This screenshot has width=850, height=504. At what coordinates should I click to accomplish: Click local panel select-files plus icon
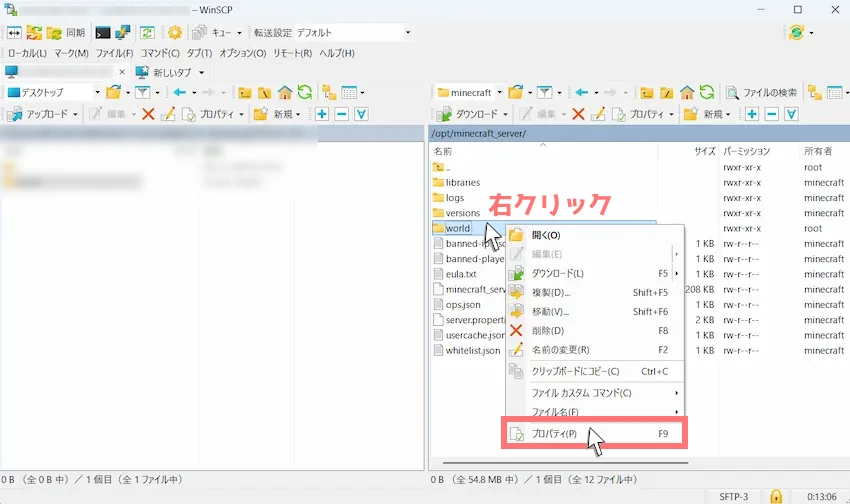(x=322, y=114)
